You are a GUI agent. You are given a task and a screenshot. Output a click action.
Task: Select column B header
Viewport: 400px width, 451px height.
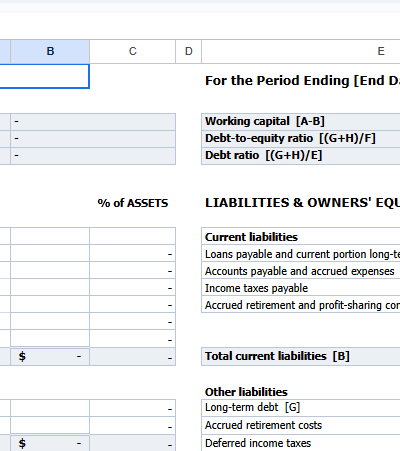point(50,51)
